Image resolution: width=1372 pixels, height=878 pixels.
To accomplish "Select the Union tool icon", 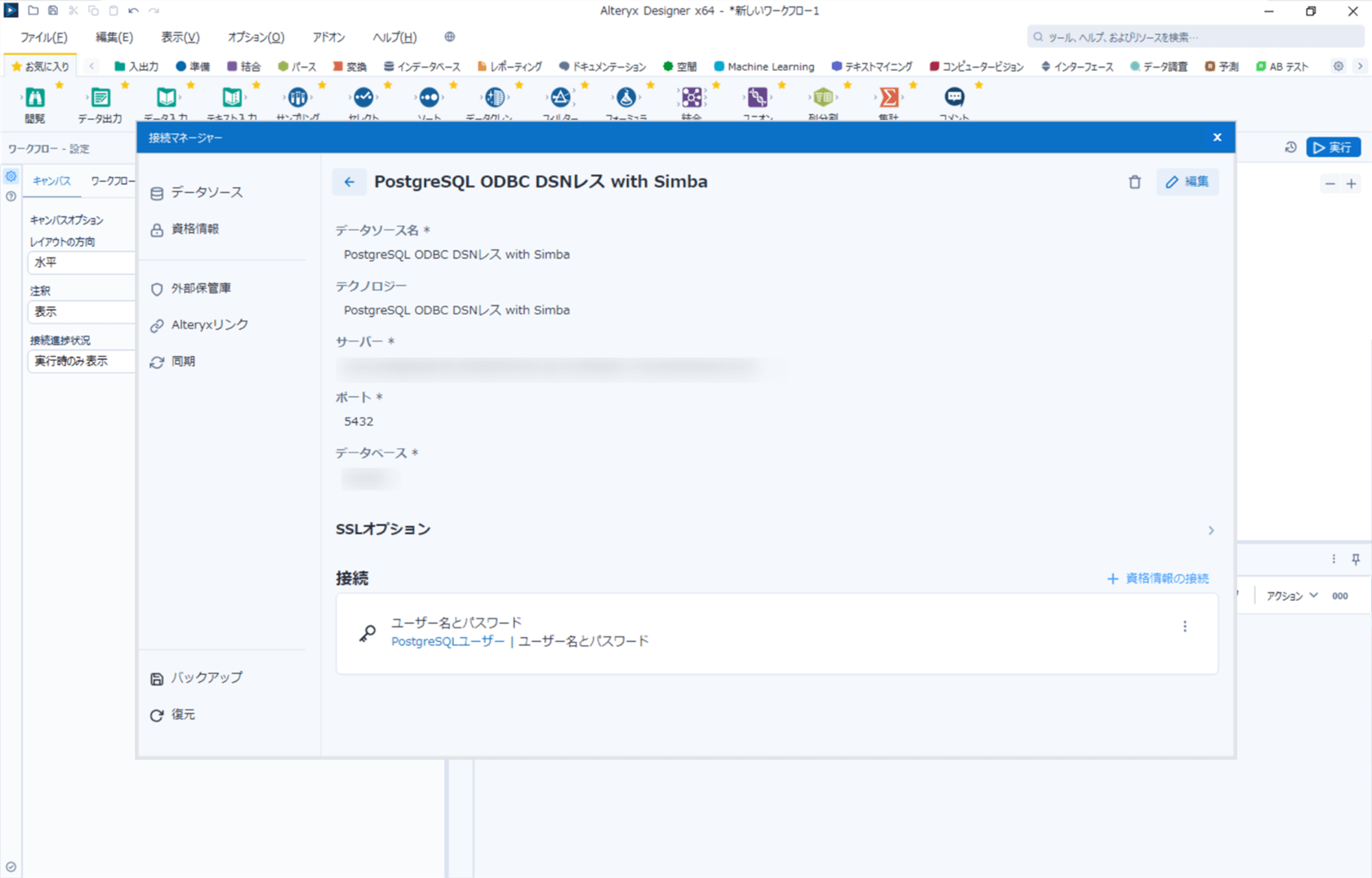I will click(757, 97).
